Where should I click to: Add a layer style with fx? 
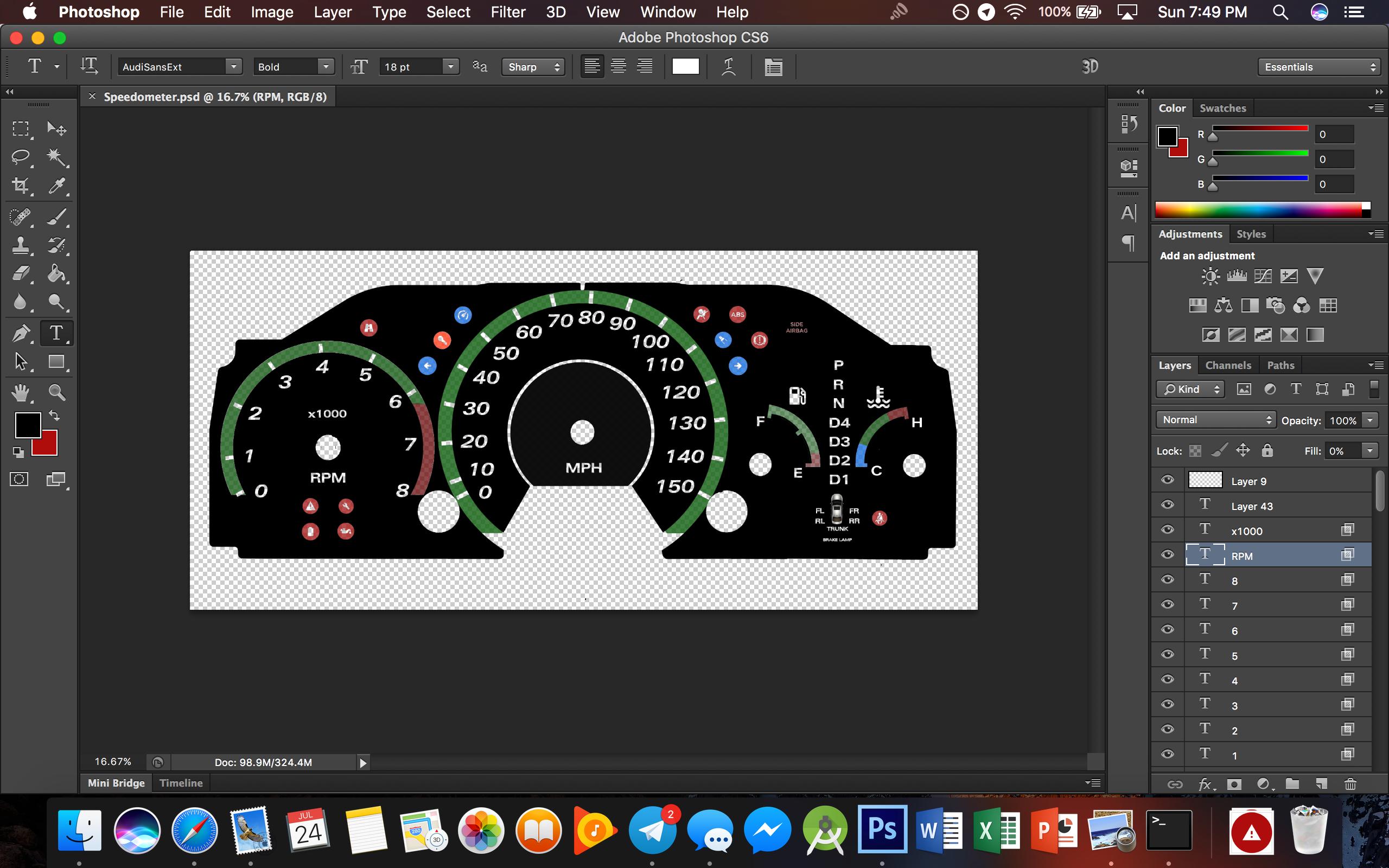pos(1205,784)
